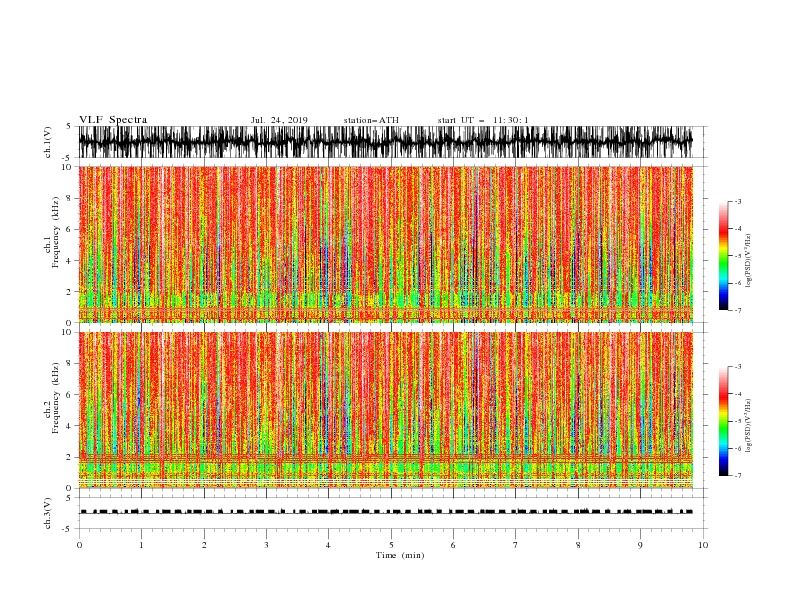Click tick label 2 on the Time axis

(x=204, y=545)
